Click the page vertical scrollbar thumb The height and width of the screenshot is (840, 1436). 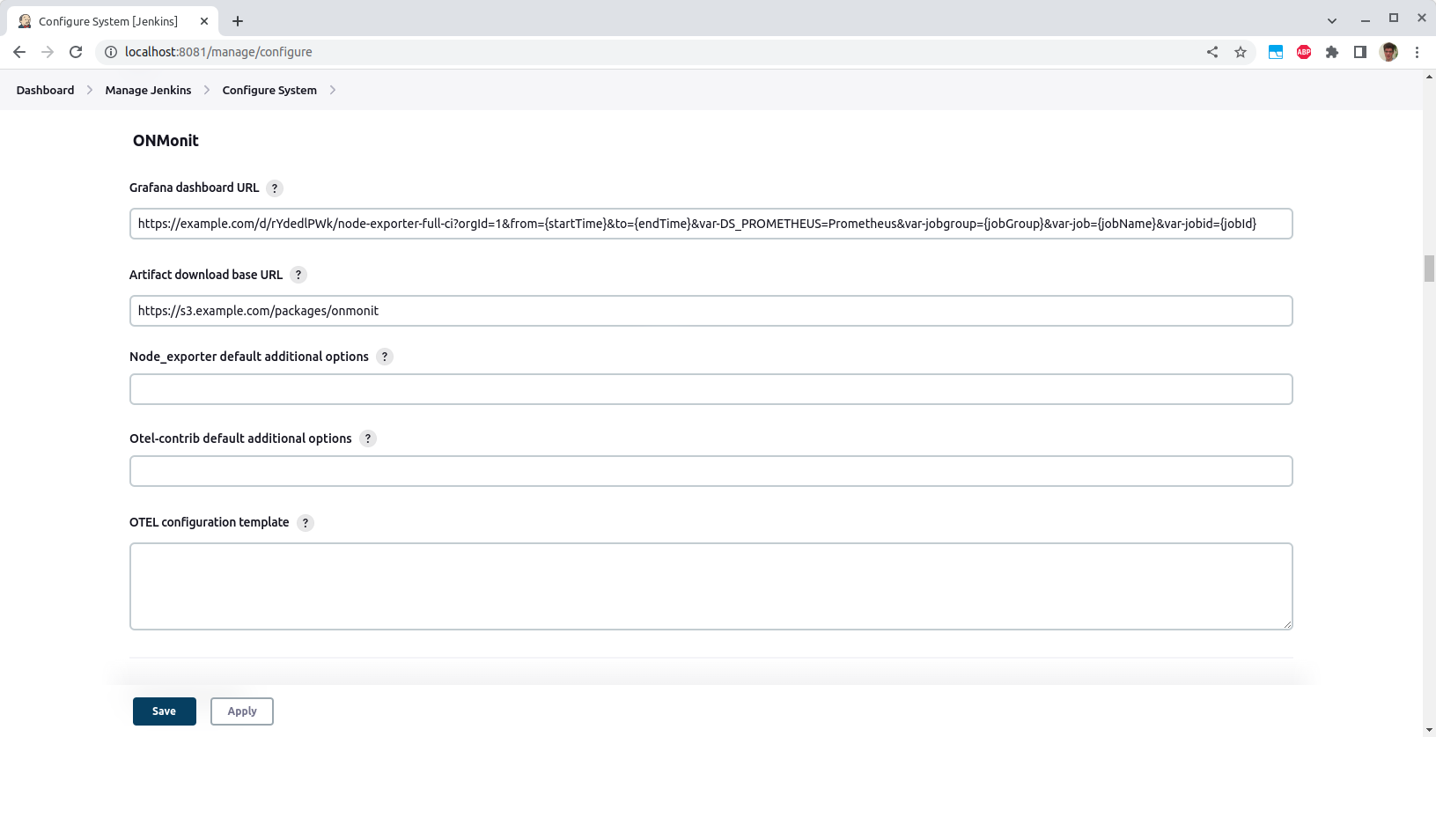[x=1429, y=269]
